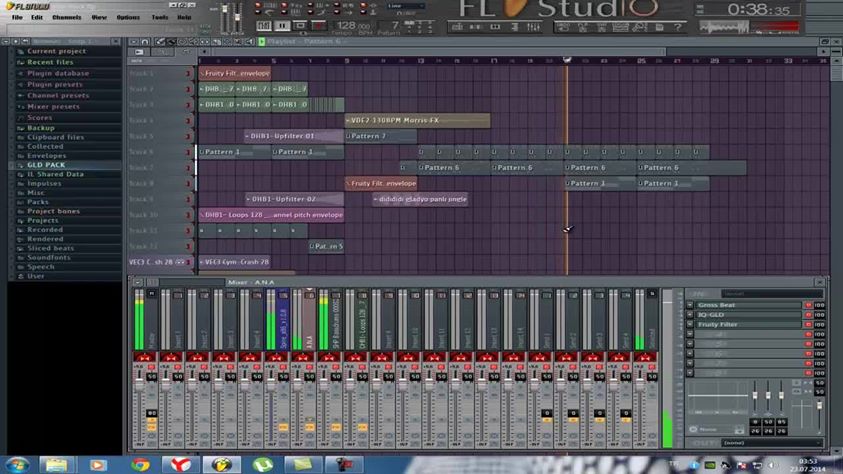Viewport: 843px width, 474px height.
Task: Open mixer IN input selector dropdown
Action: pos(771,294)
